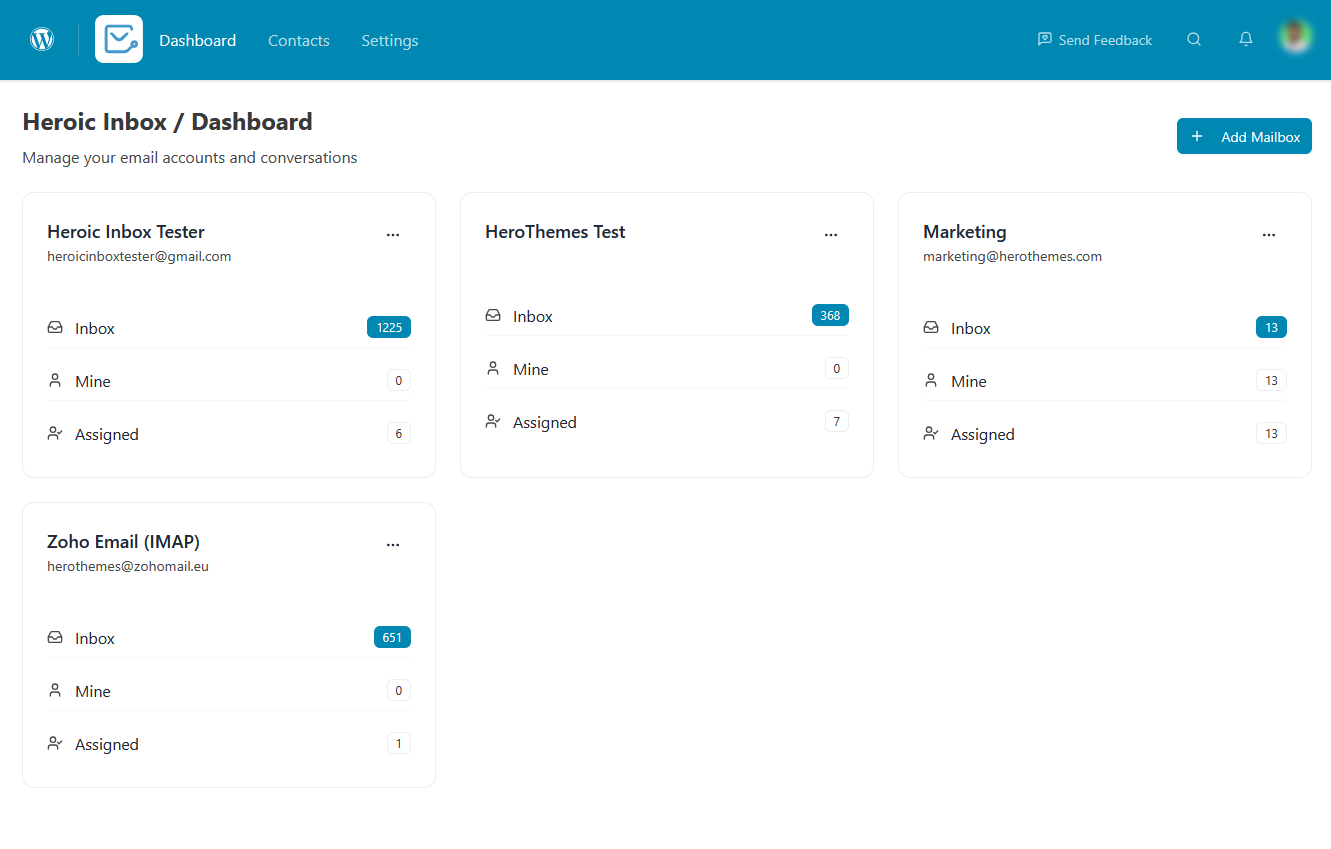Click the Mine icon in HeroThemes Test mailbox
This screenshot has height=849, width=1331.
(492, 368)
